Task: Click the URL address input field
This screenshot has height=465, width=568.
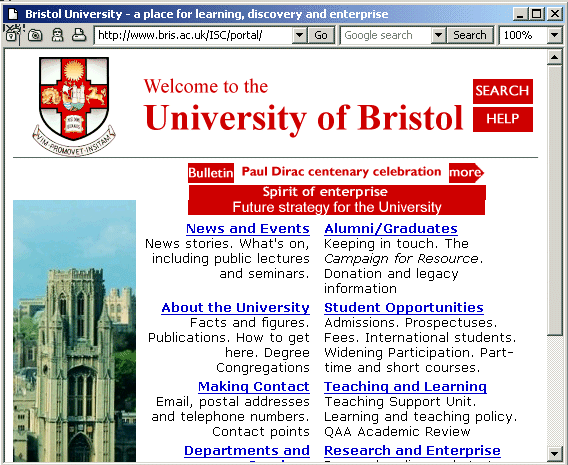Action: 193,35
